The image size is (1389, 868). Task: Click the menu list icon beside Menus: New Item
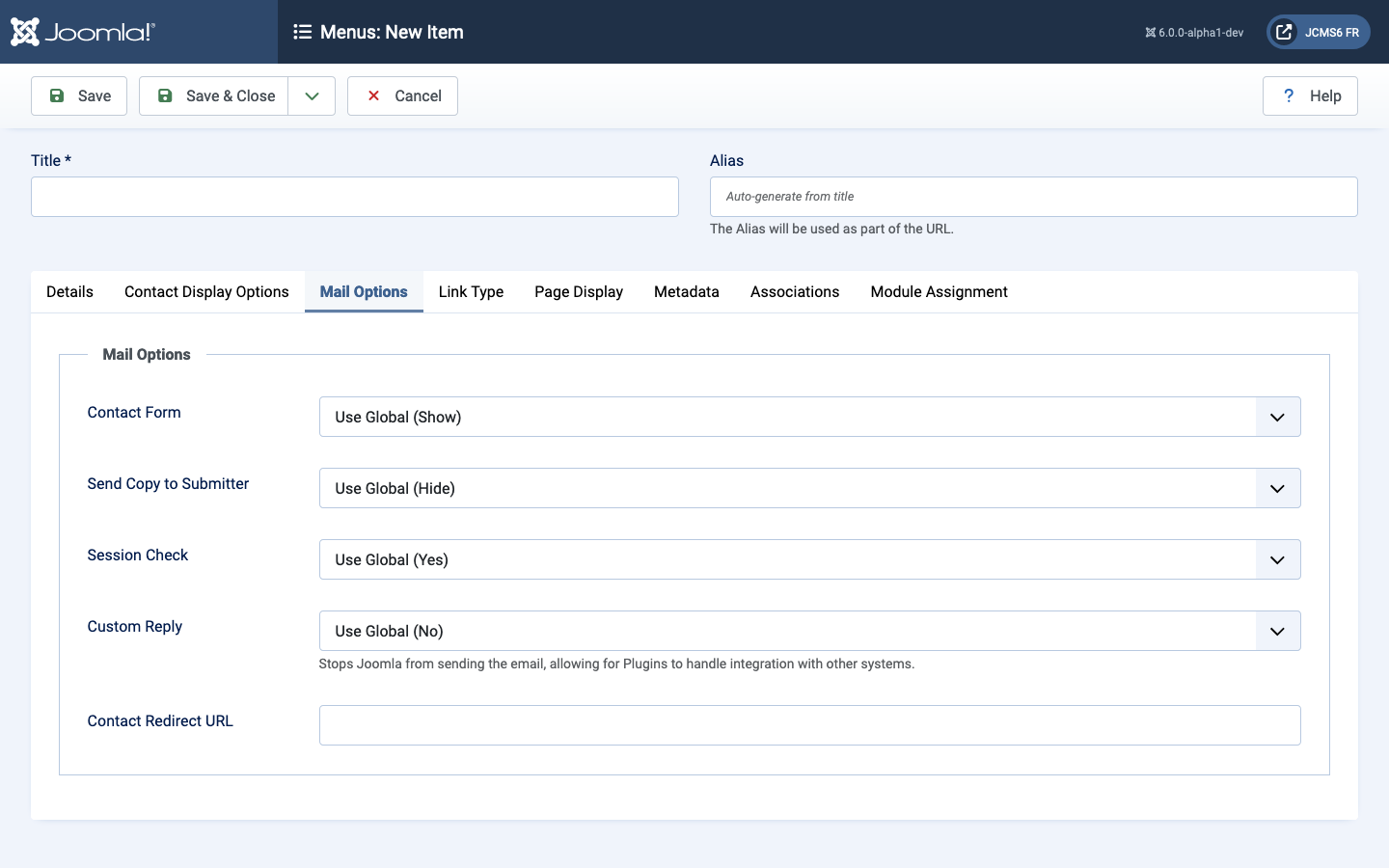tap(302, 32)
